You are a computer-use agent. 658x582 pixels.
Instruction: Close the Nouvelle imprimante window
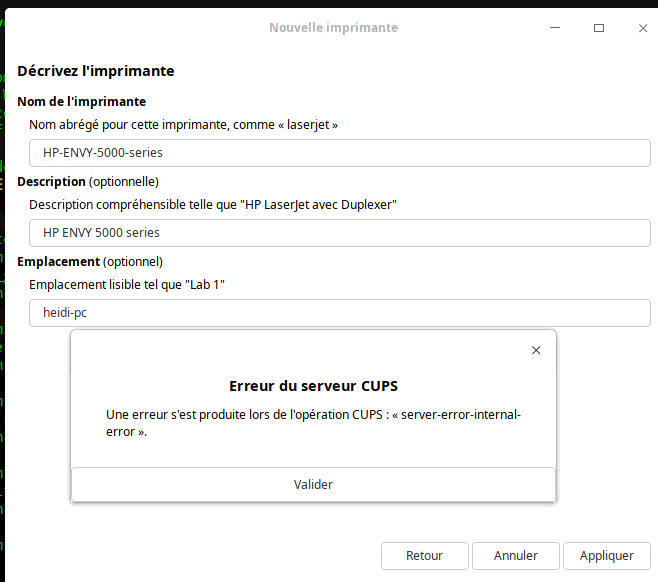tap(643, 28)
